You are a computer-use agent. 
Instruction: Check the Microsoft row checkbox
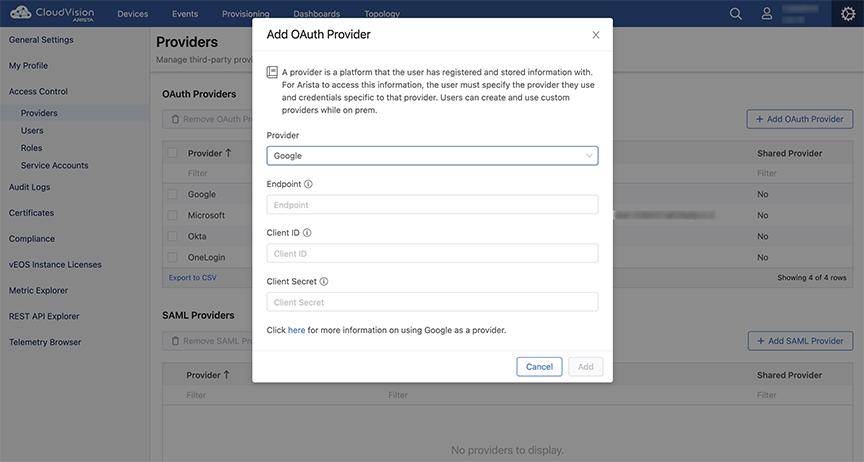[x=172, y=215]
